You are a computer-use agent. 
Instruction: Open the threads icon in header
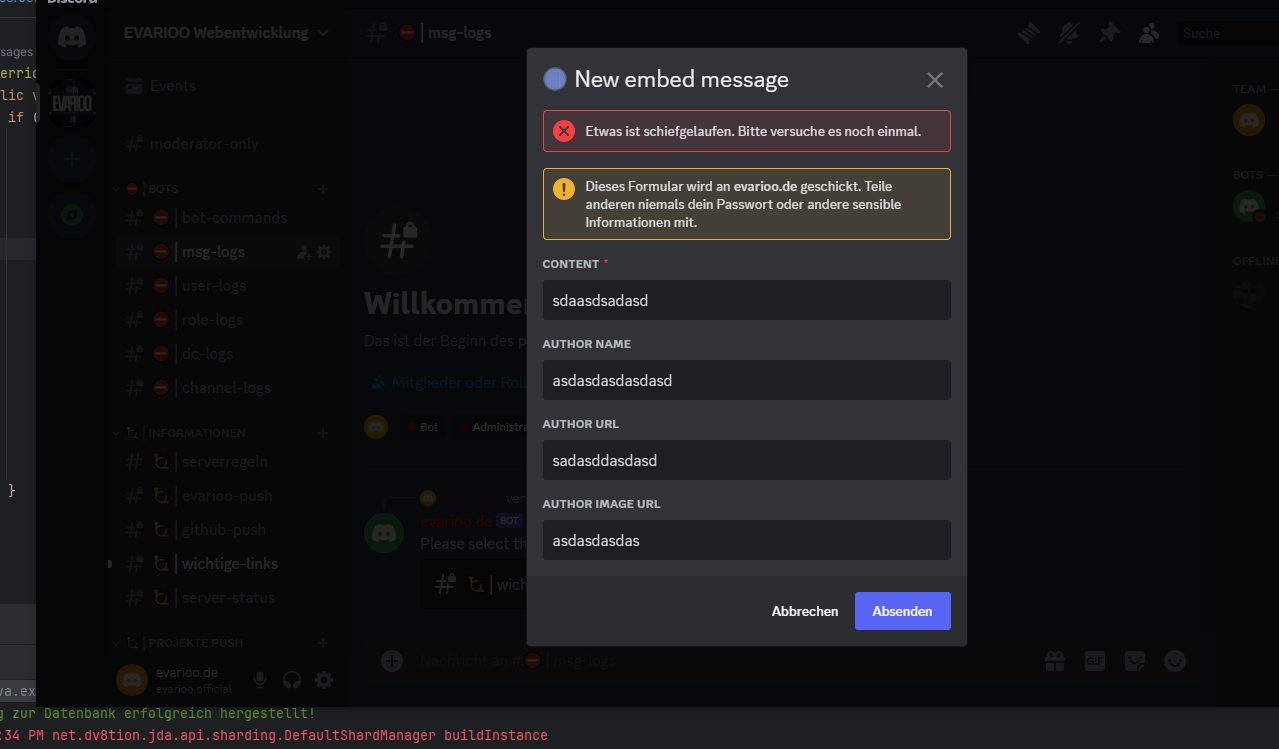pos(1029,33)
